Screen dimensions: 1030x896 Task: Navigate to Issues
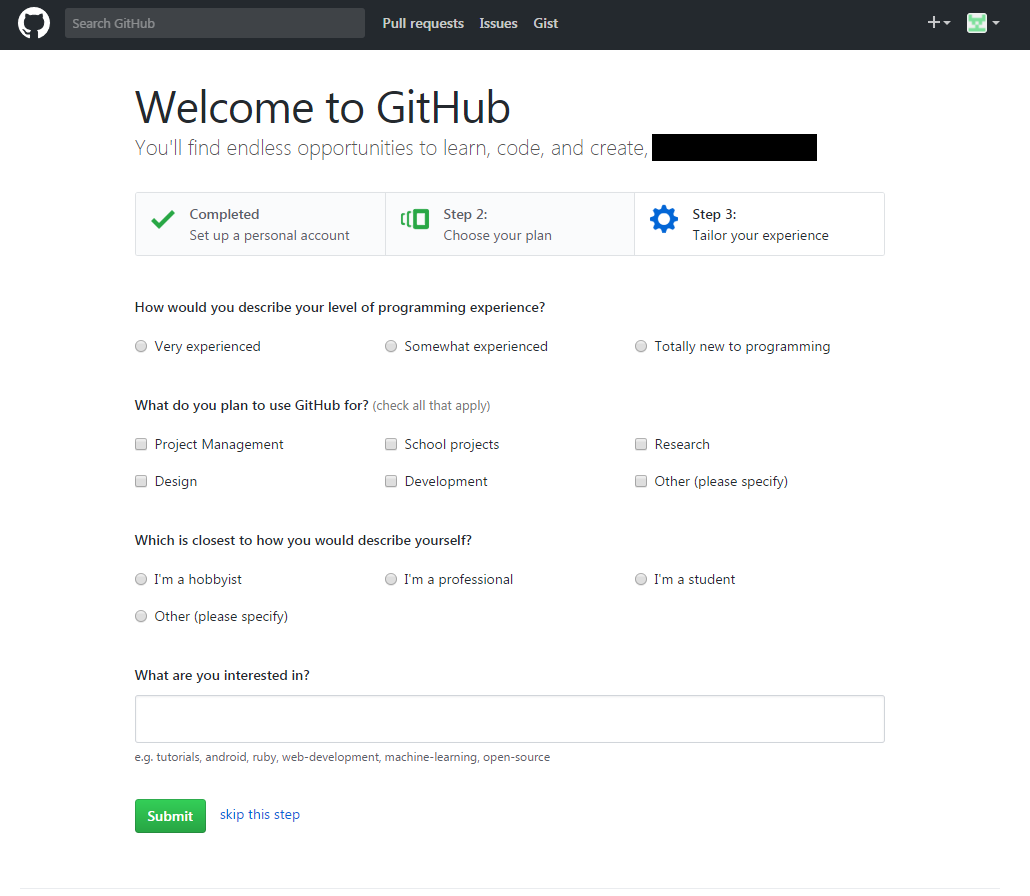click(498, 23)
